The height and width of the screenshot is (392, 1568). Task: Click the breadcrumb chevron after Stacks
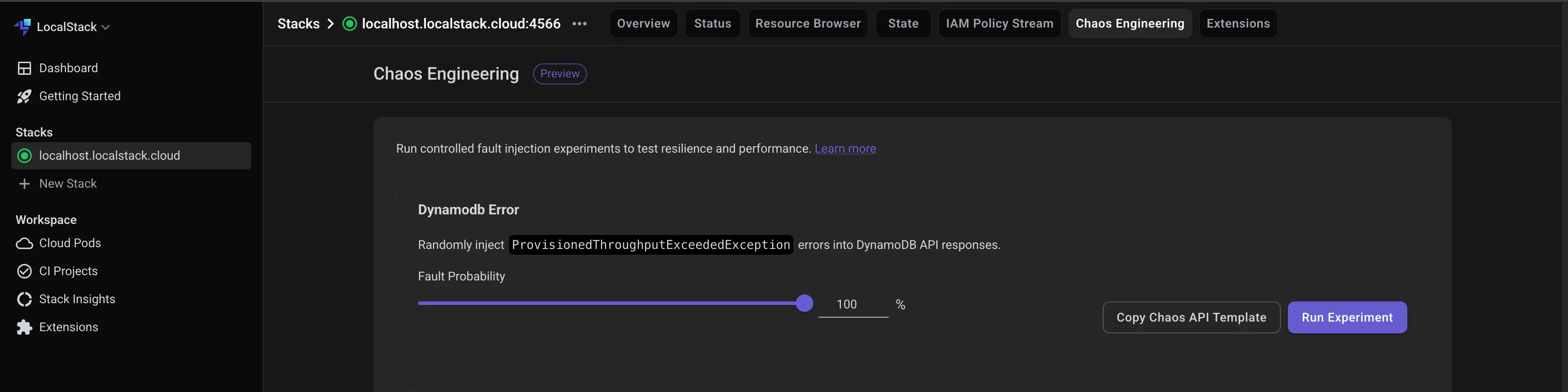coord(330,24)
